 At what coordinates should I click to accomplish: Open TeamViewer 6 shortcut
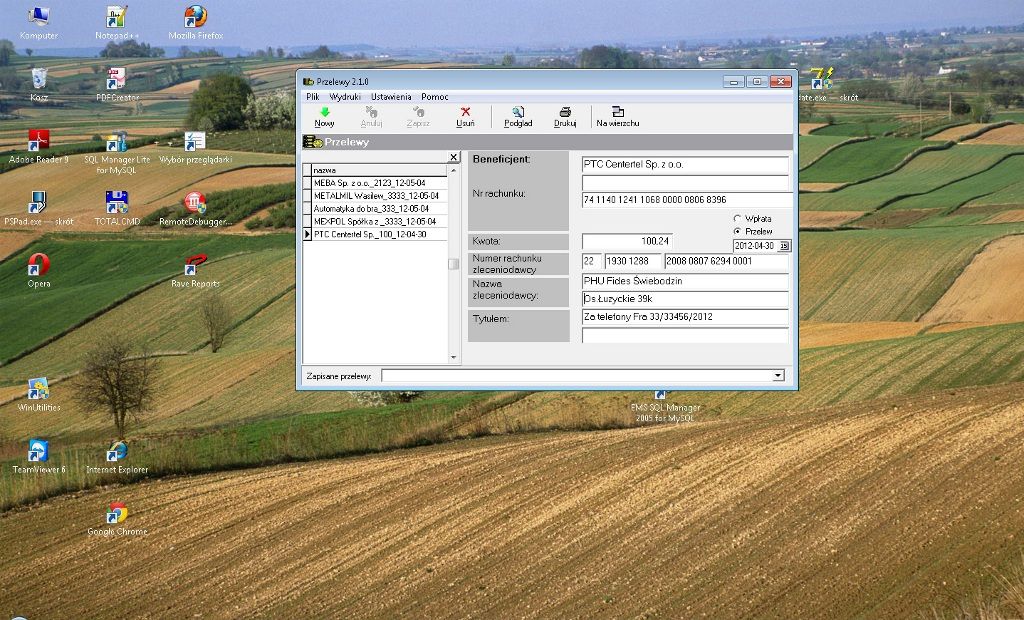[x=39, y=457]
